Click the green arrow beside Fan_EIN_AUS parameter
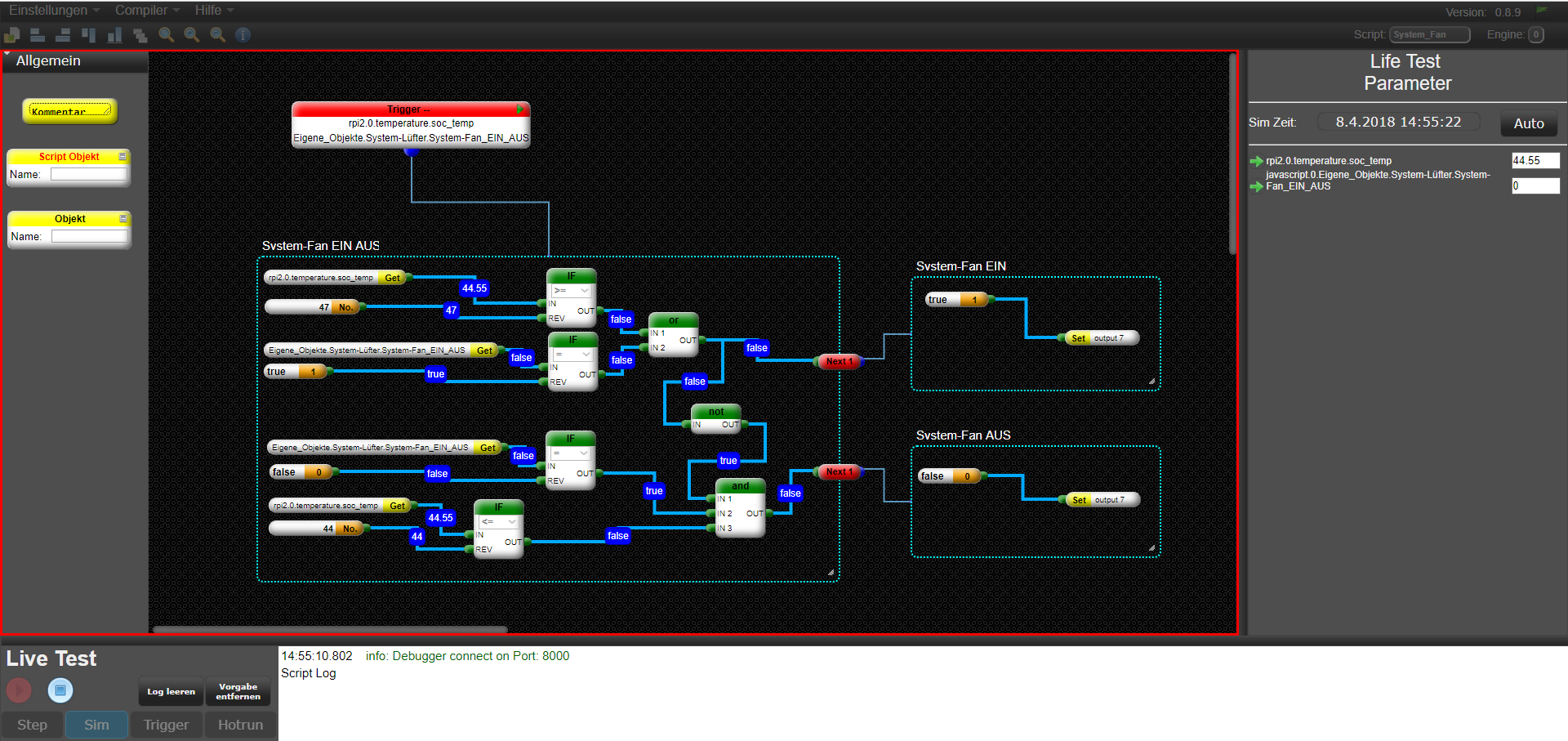1568x741 pixels. click(1256, 186)
